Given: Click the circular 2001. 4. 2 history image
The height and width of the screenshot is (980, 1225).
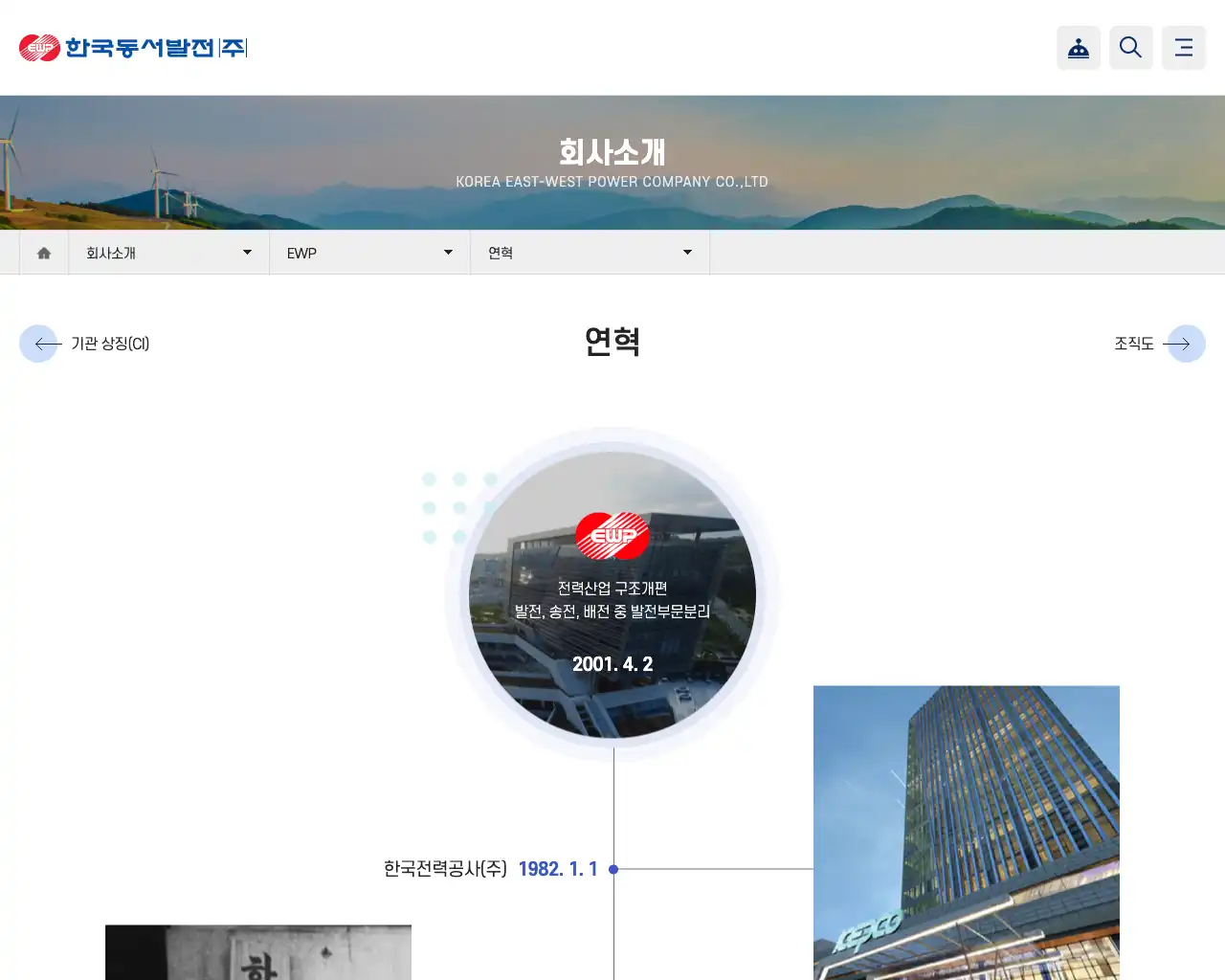Looking at the screenshot, I should point(612,593).
